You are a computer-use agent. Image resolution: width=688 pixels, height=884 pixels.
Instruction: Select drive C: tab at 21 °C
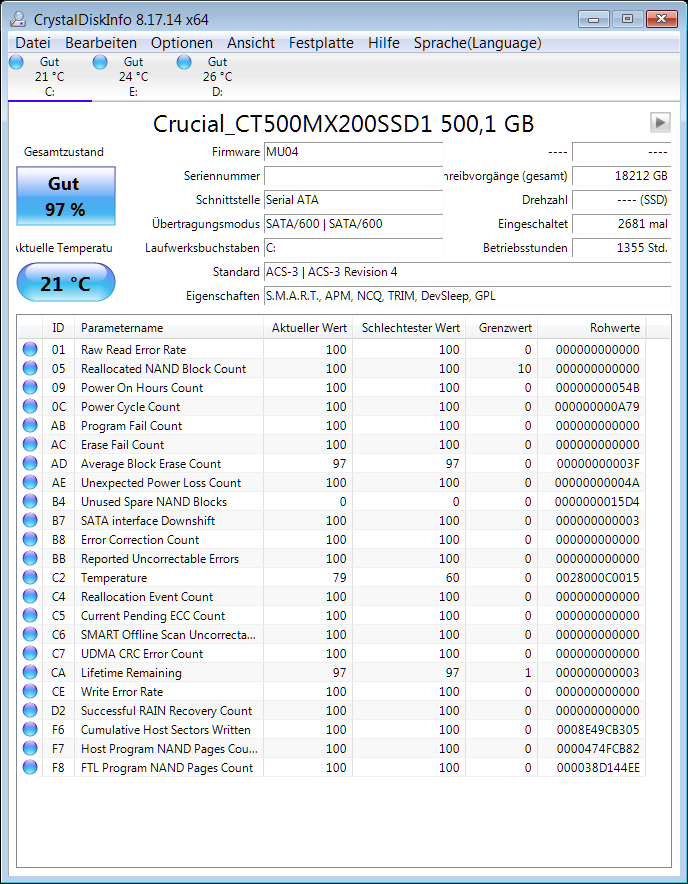coord(50,77)
